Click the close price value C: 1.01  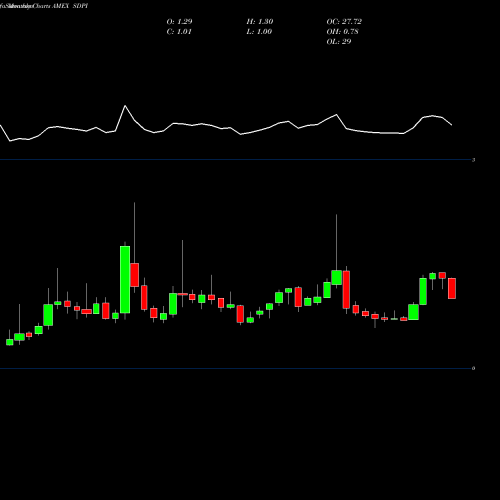(x=179, y=32)
